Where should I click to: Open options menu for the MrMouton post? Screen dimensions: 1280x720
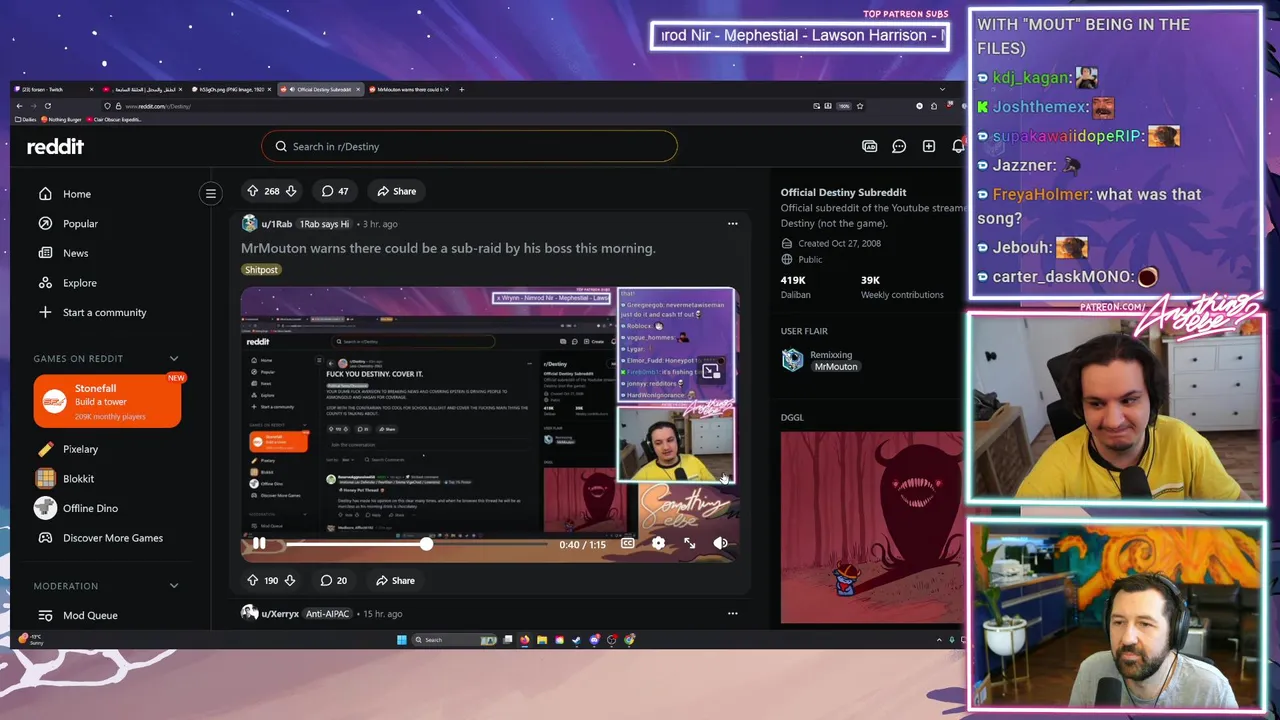732,224
